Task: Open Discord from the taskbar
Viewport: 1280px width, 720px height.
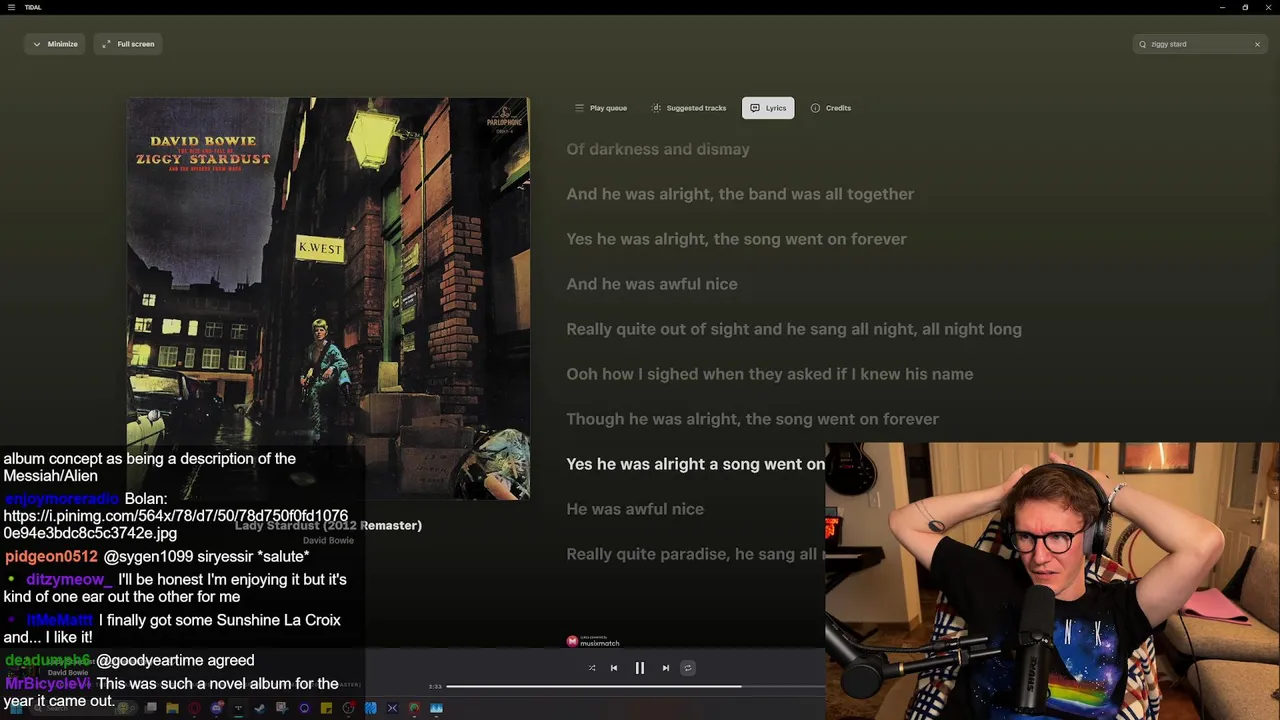Action: coord(216,708)
